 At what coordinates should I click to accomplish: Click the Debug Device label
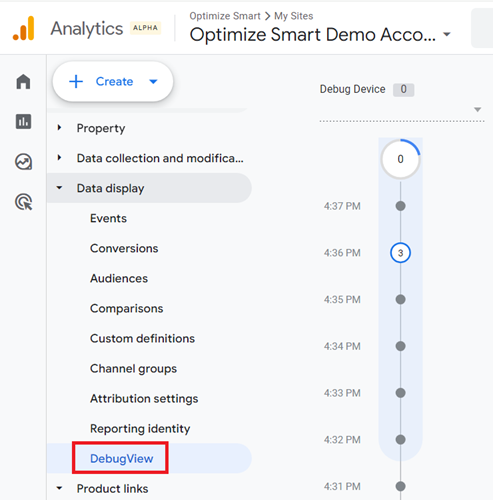tap(352, 89)
